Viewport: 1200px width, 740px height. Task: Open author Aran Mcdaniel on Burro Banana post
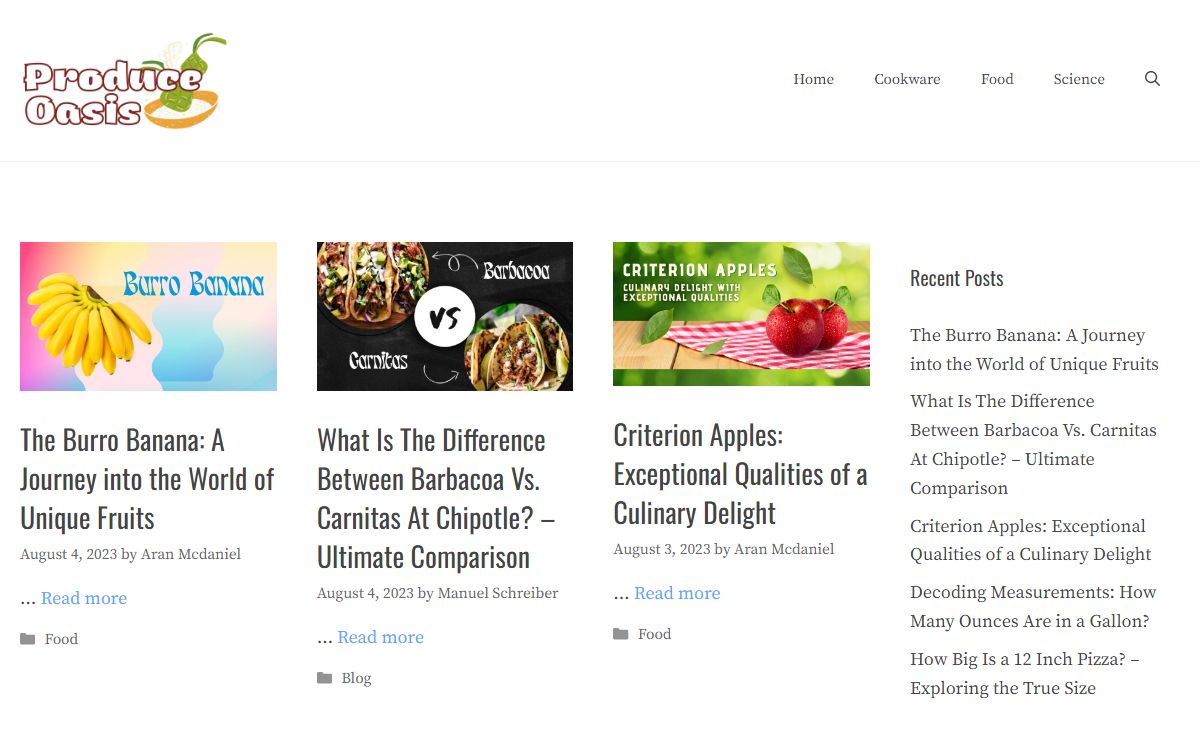(x=191, y=554)
